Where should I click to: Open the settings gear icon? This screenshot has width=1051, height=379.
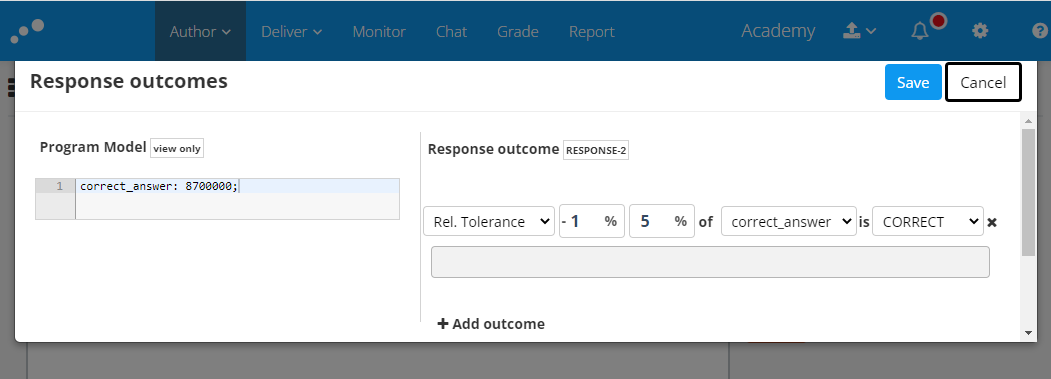tap(980, 31)
